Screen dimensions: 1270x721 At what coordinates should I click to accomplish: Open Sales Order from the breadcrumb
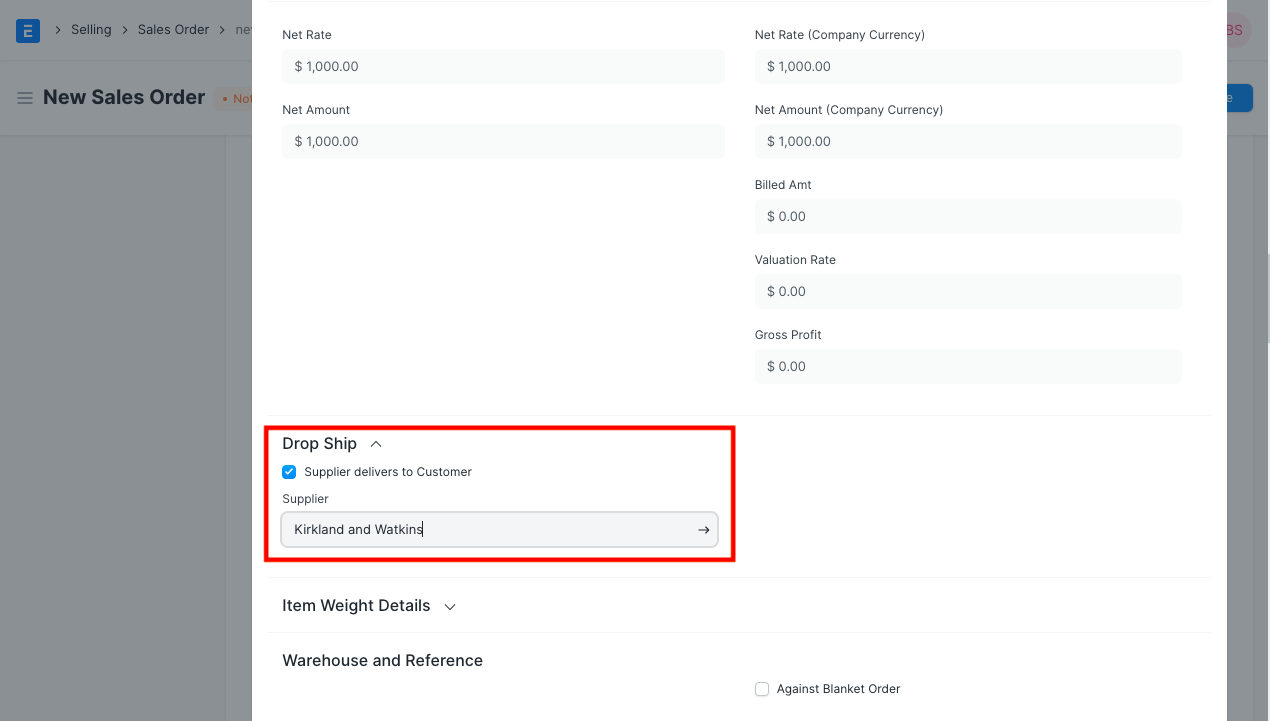(173, 29)
